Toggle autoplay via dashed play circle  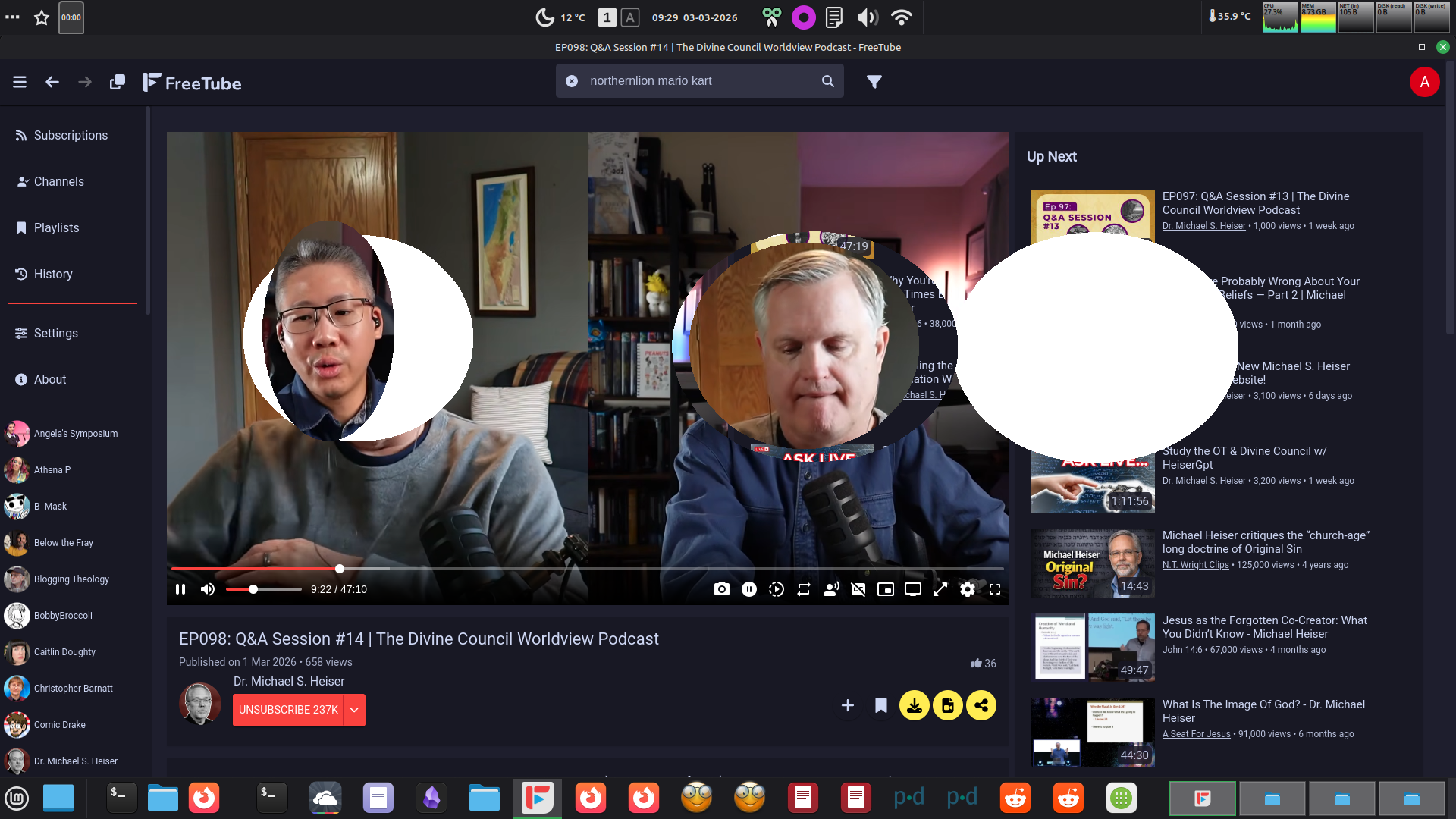point(777,589)
